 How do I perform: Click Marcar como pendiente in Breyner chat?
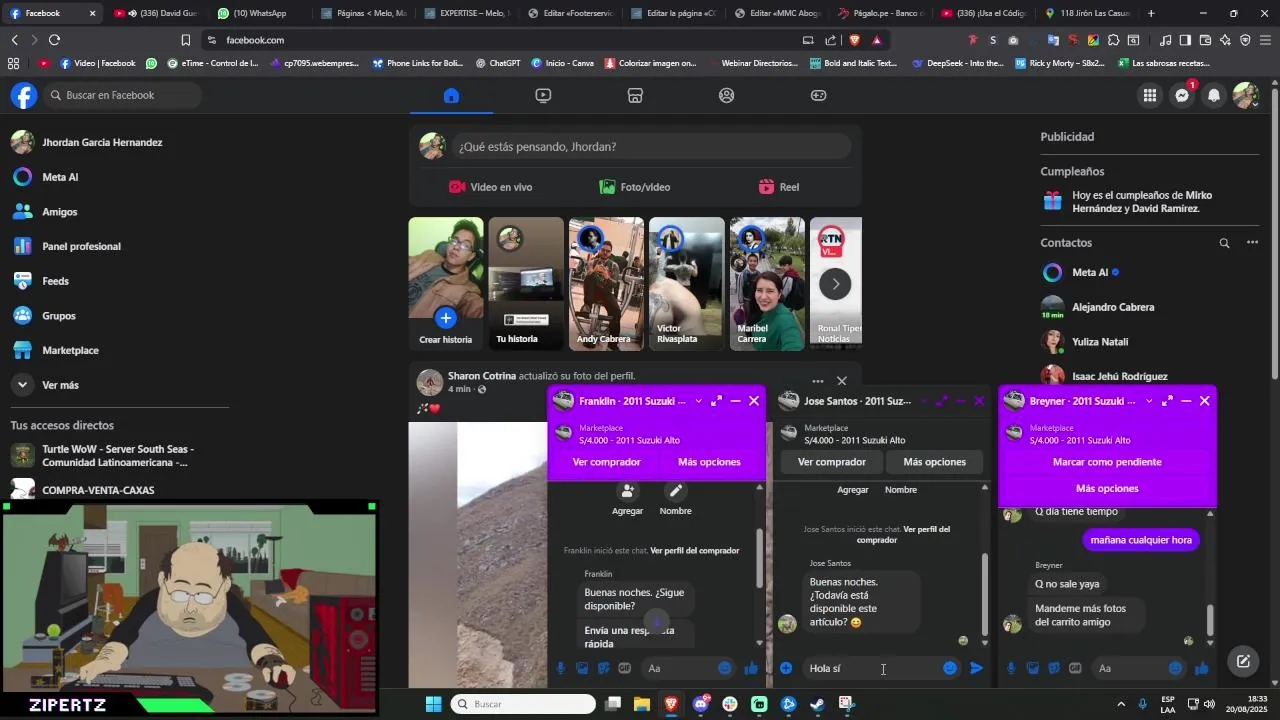coord(1107,462)
